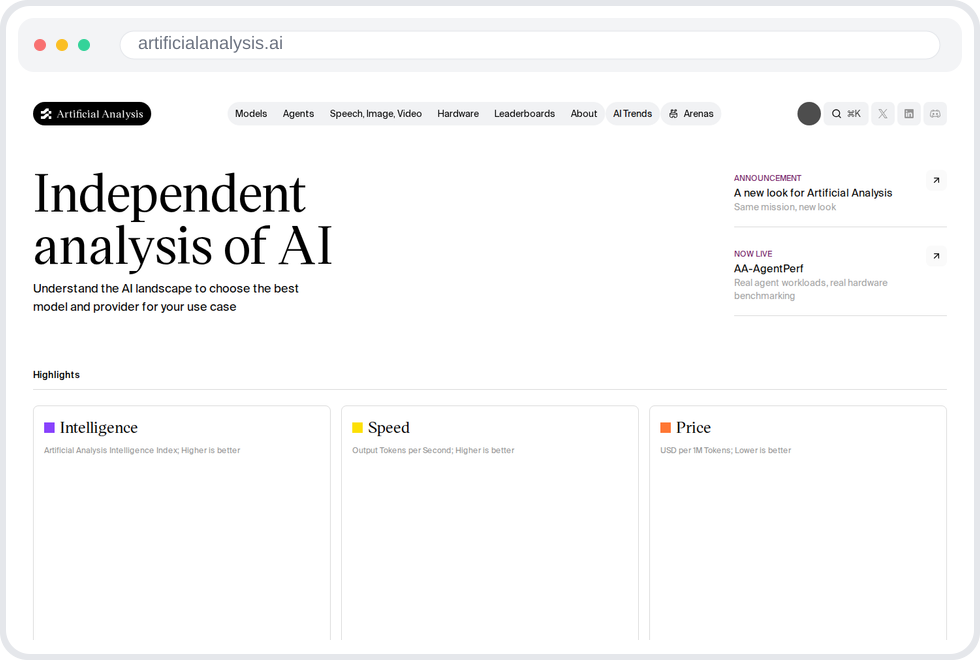
Task: Open the Agents menu
Action: 298,114
